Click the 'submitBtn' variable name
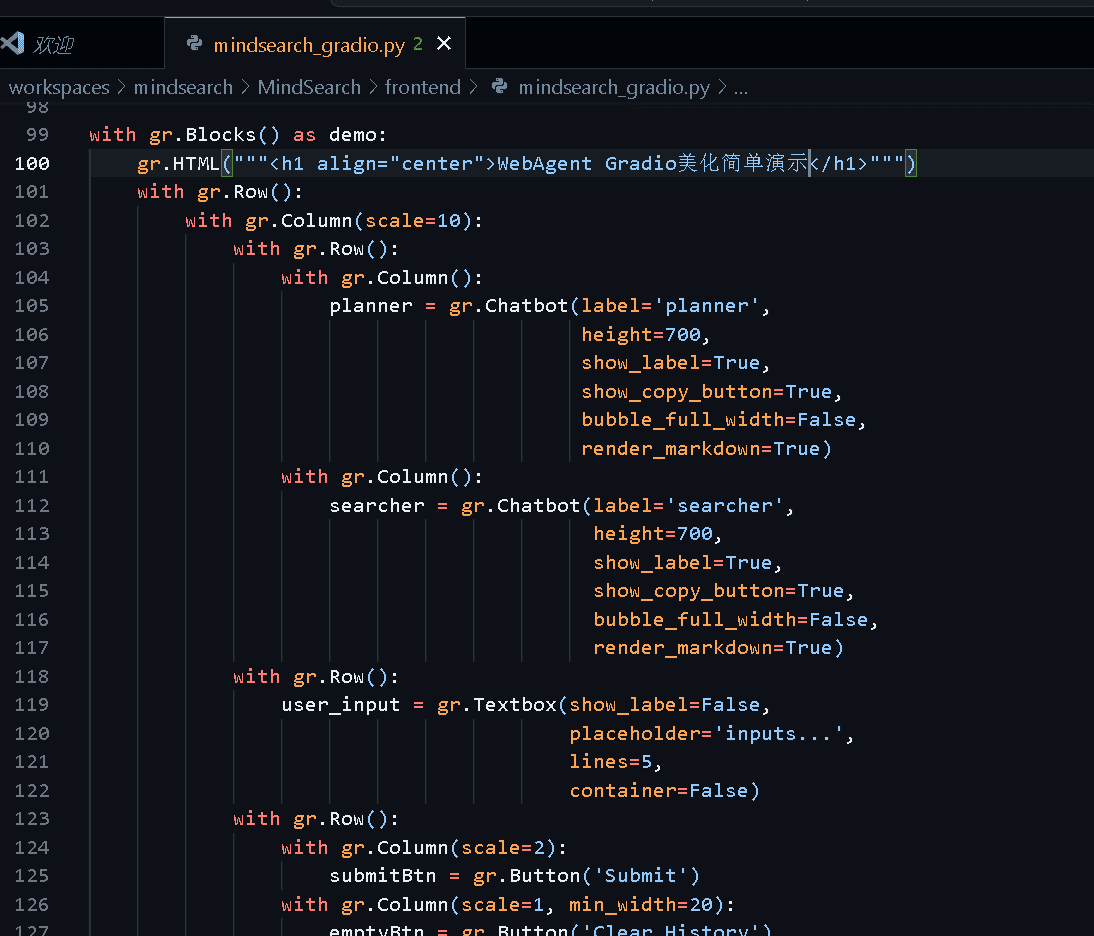 (382, 875)
